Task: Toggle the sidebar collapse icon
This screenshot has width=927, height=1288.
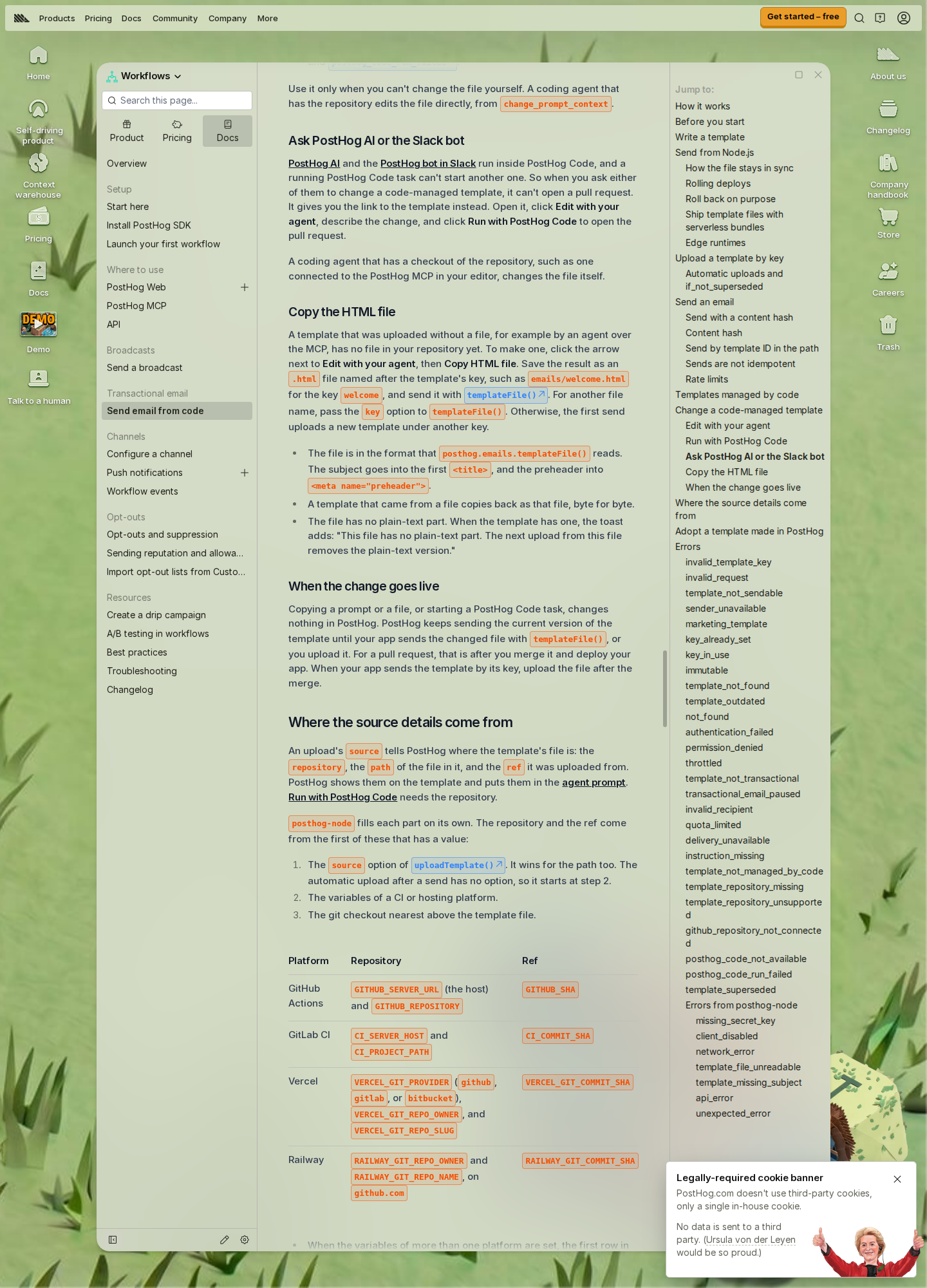Action: pyautogui.click(x=113, y=1240)
